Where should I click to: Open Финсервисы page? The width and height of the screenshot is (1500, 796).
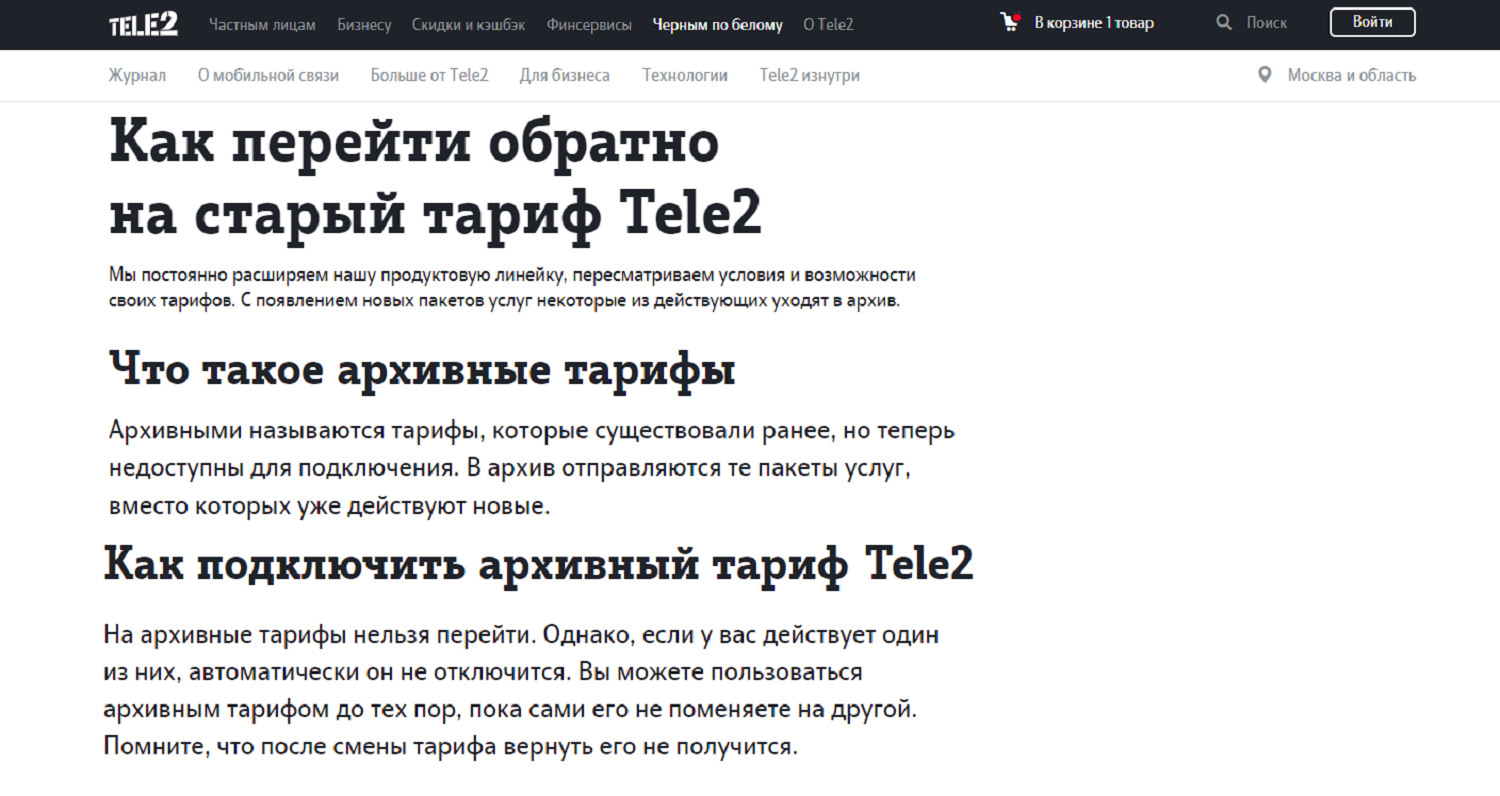(589, 24)
